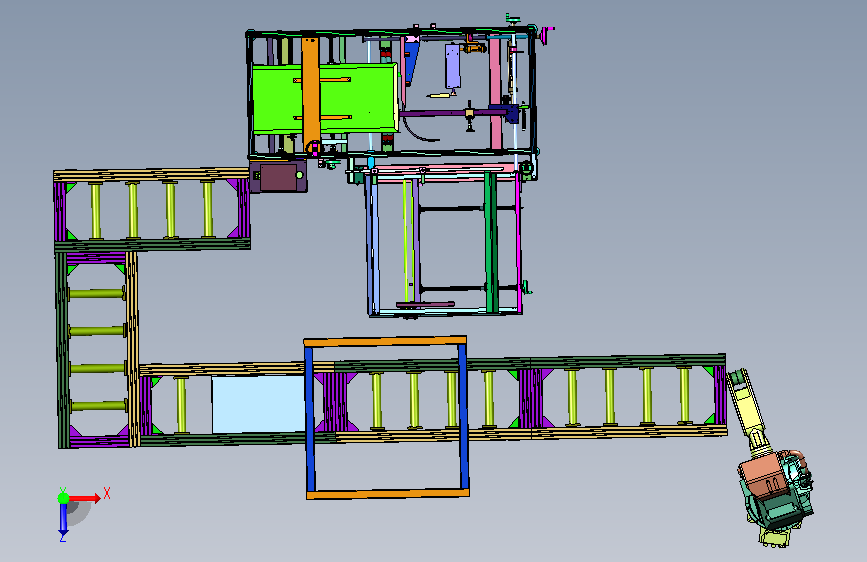This screenshot has height=562, width=867.
Task: Select the orange vertical beam crossing the green panel
Action: pyautogui.click(x=311, y=95)
